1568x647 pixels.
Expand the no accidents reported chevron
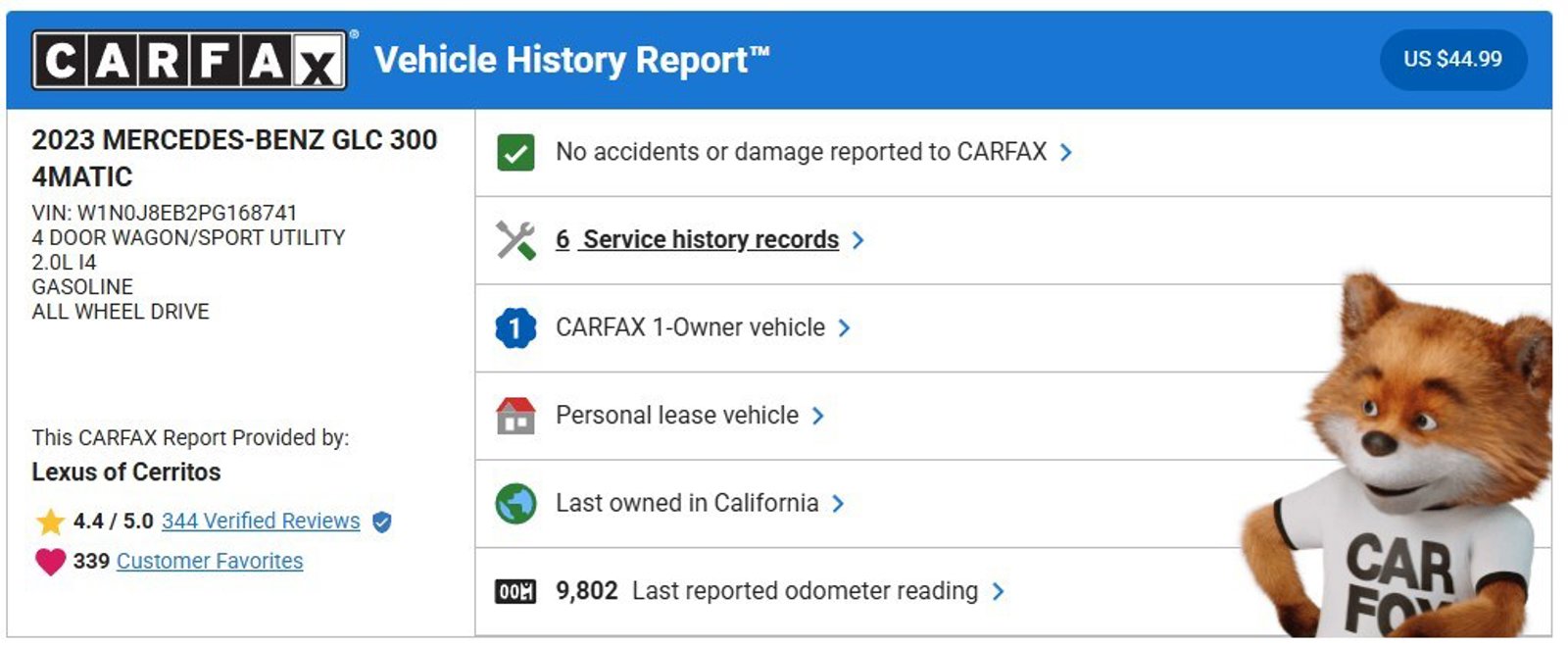tap(1066, 153)
